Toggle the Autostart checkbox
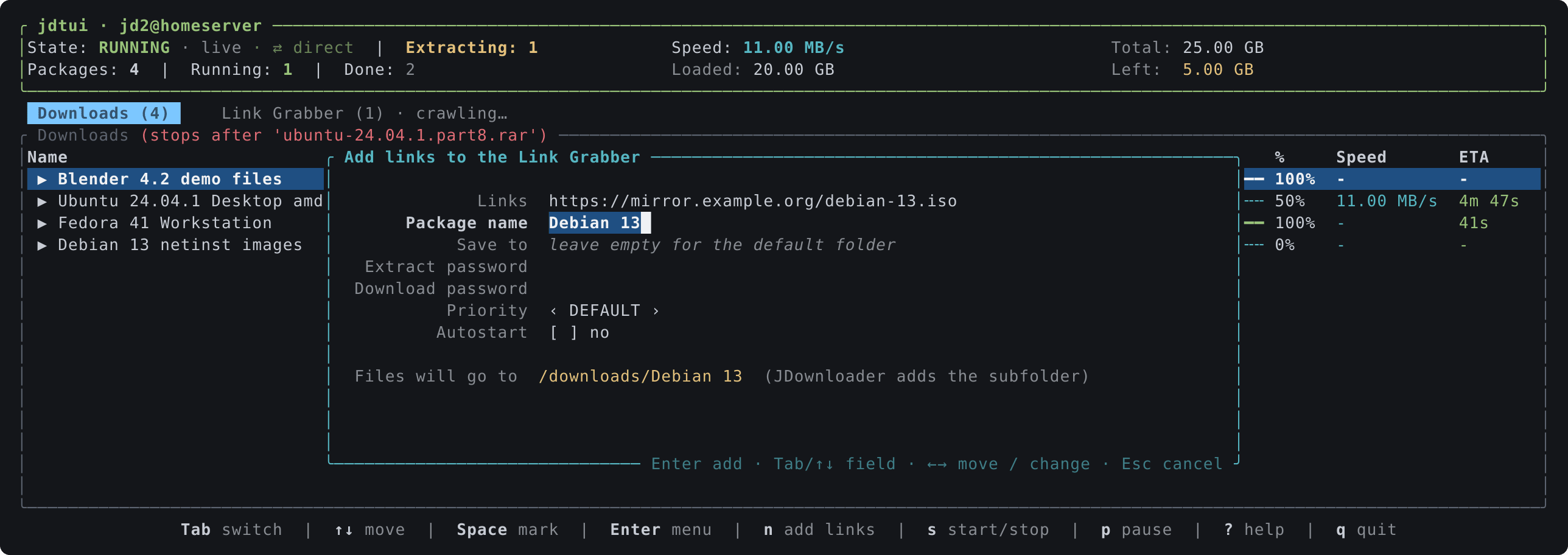 click(x=564, y=333)
